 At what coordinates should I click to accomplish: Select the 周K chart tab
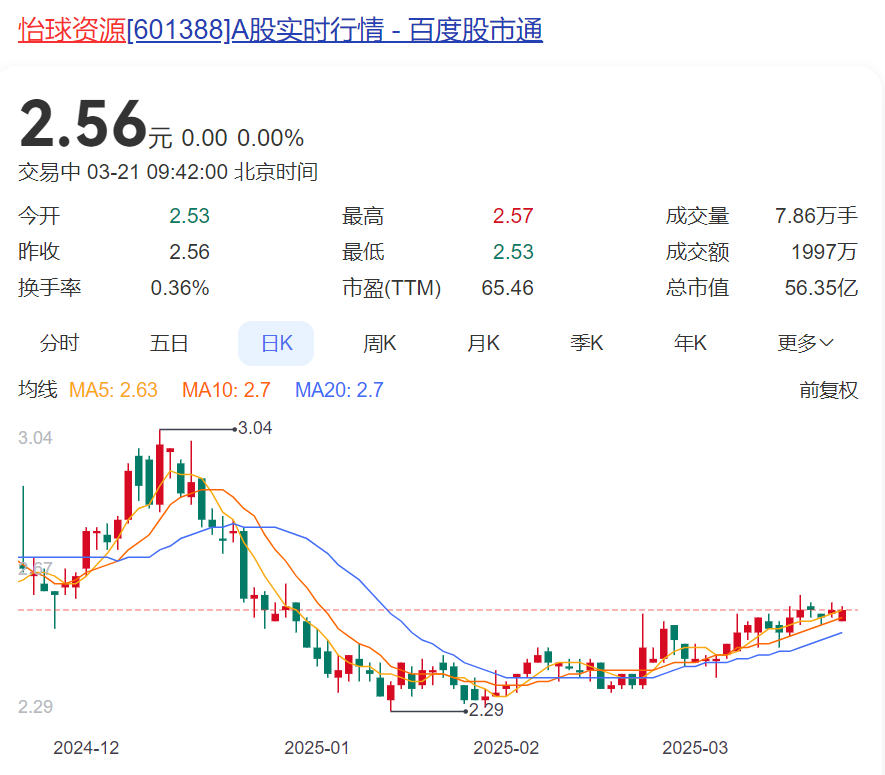coord(380,343)
